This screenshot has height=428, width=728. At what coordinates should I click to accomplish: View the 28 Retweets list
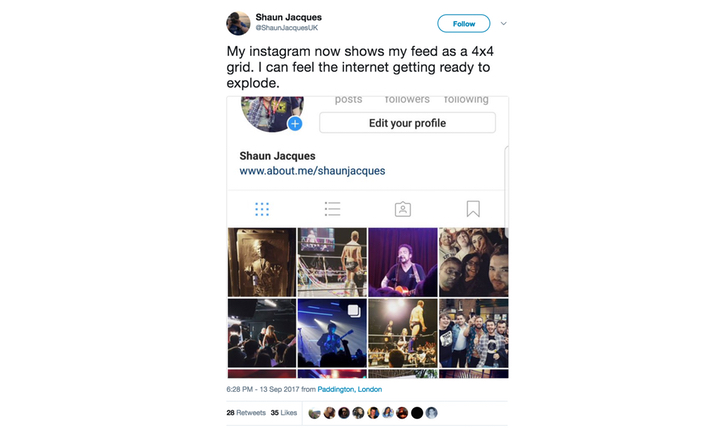coord(246,413)
